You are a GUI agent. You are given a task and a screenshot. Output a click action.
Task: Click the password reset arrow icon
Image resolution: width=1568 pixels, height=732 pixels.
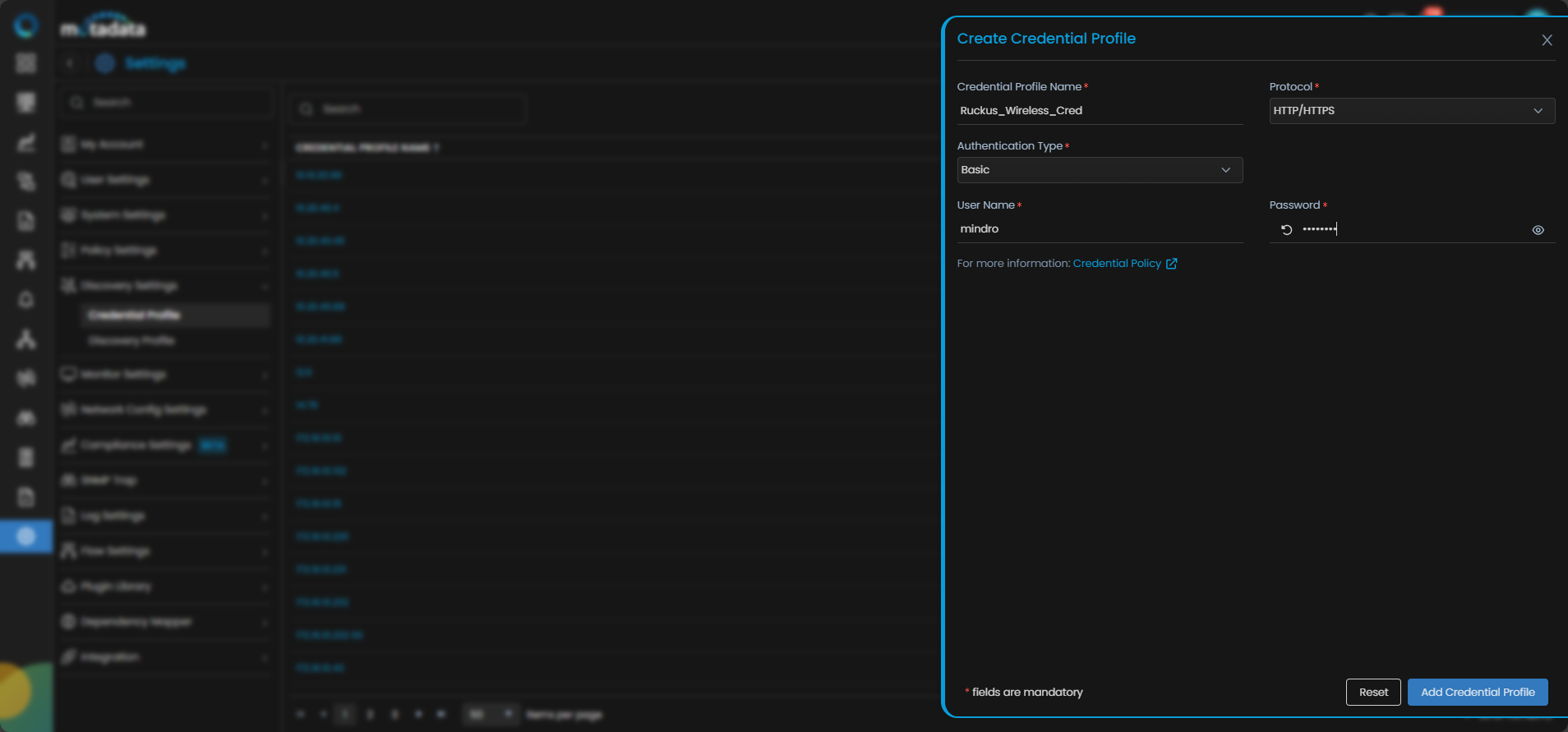pyautogui.click(x=1286, y=230)
